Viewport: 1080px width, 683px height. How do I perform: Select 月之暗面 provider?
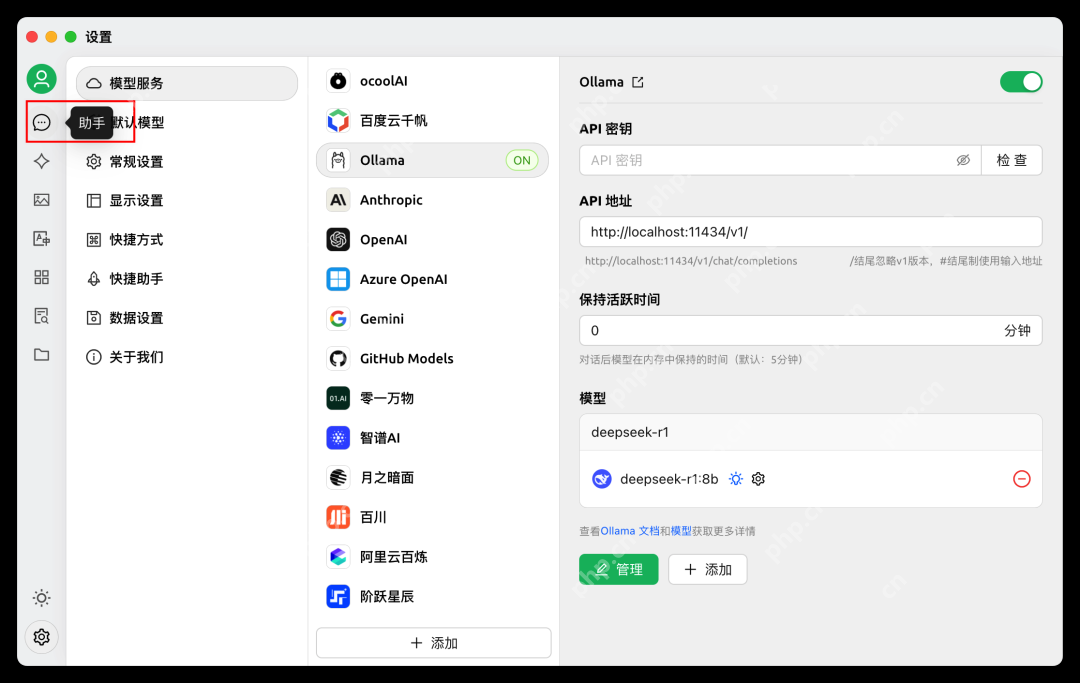[433, 477]
